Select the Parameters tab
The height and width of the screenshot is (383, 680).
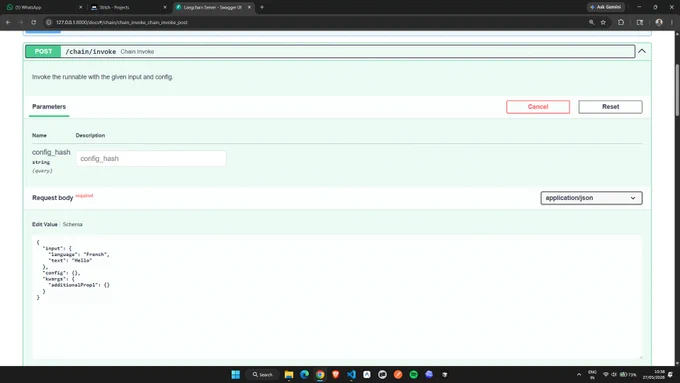pos(49,107)
